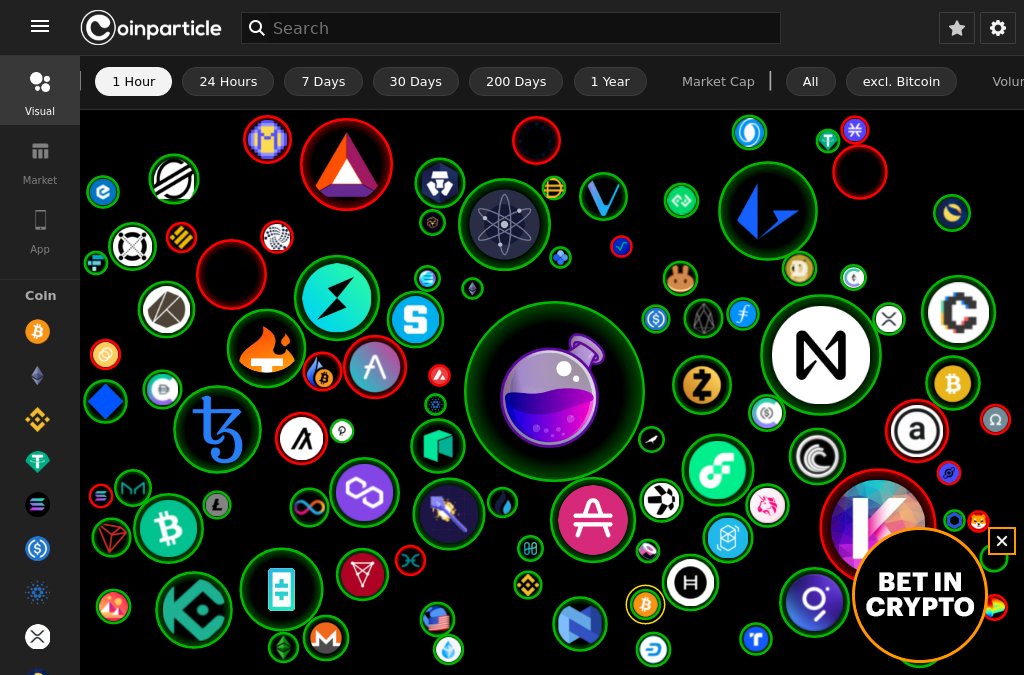
Task: Choose excl. Bitcoin market cap filter
Action: 901,82
